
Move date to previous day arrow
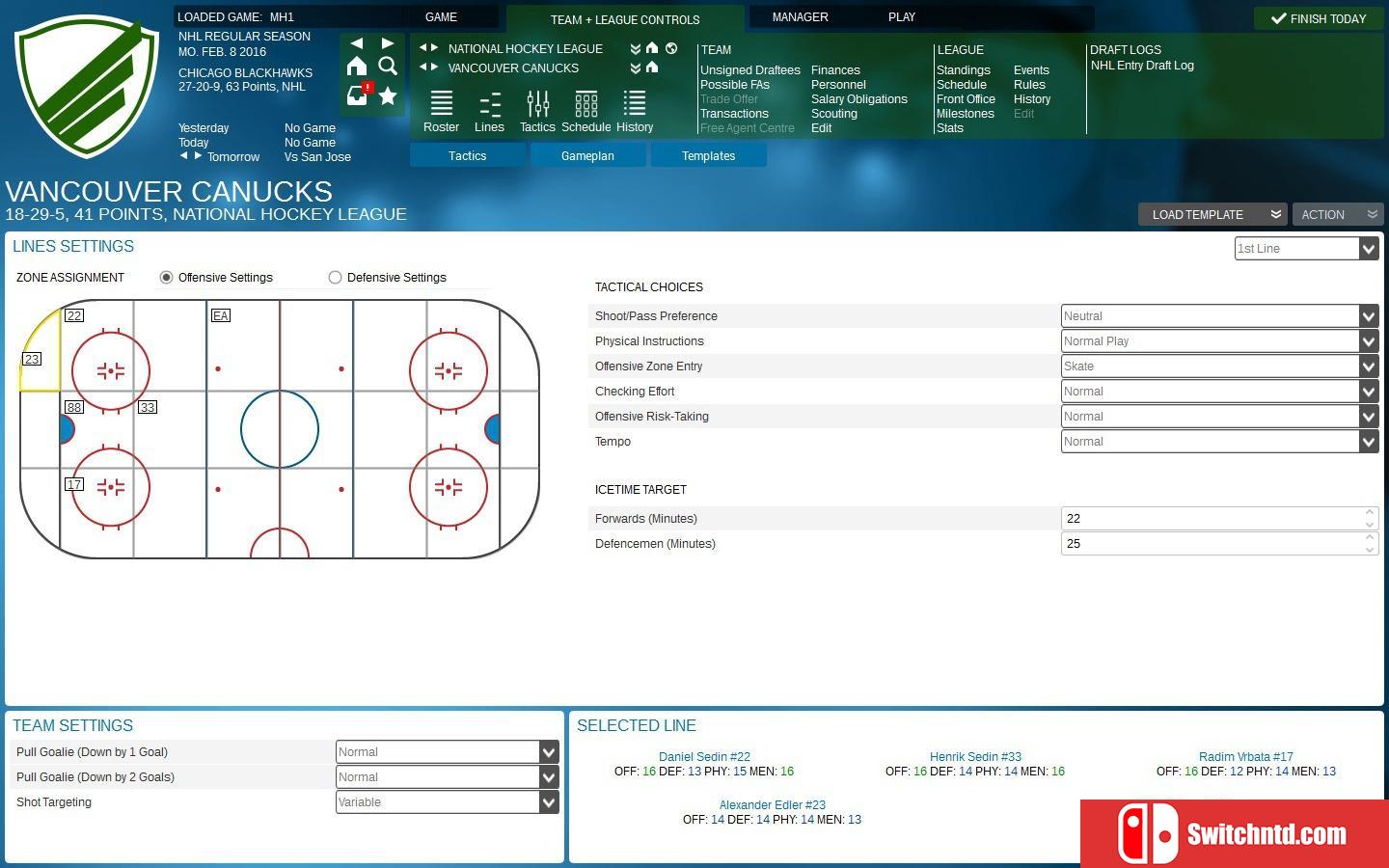(x=183, y=155)
